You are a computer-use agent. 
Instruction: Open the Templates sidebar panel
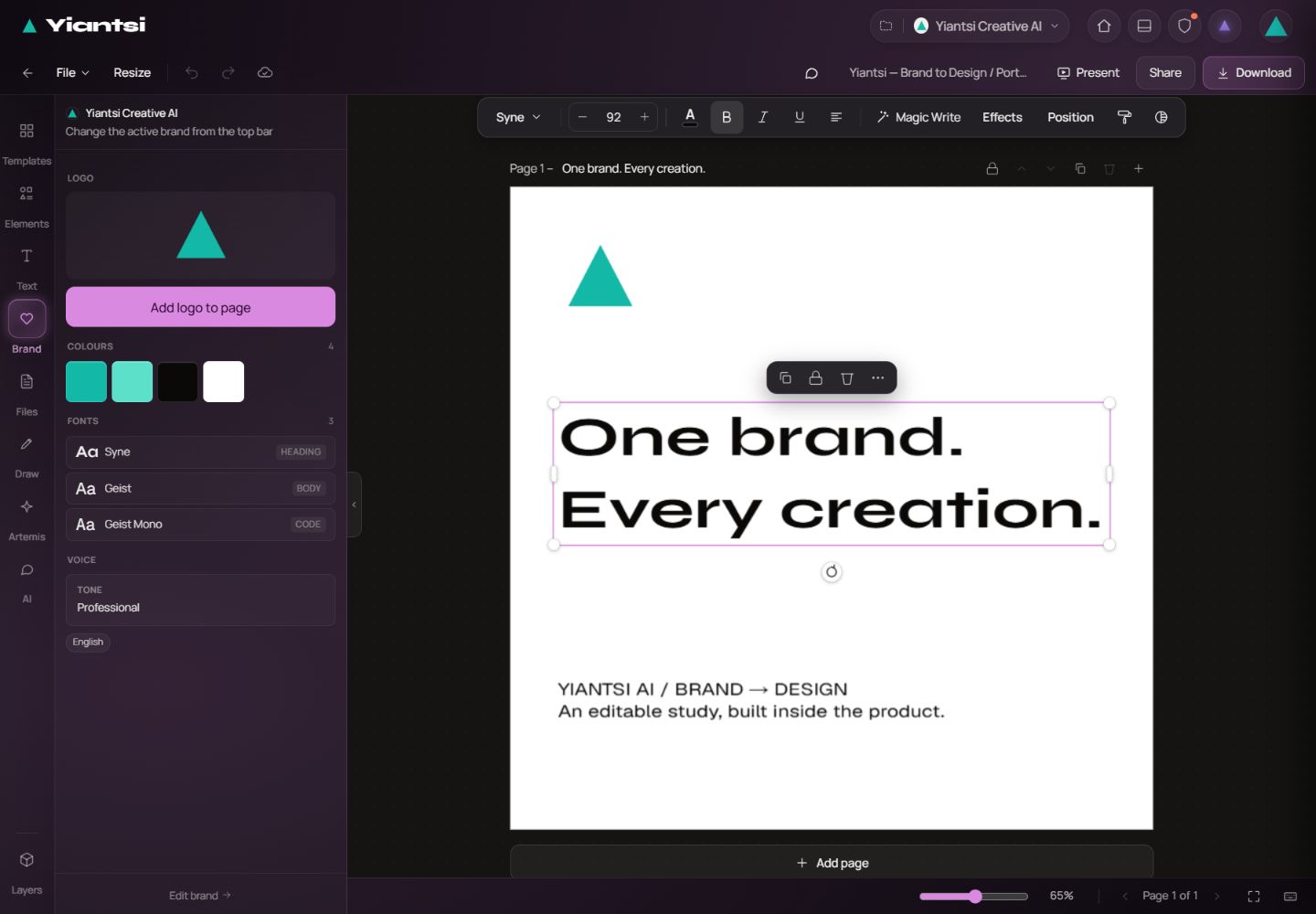pyautogui.click(x=27, y=143)
